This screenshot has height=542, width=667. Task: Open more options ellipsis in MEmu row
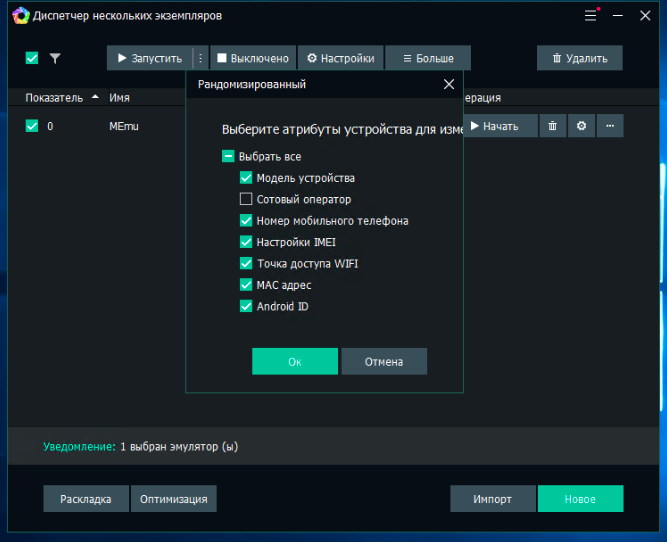click(x=610, y=126)
